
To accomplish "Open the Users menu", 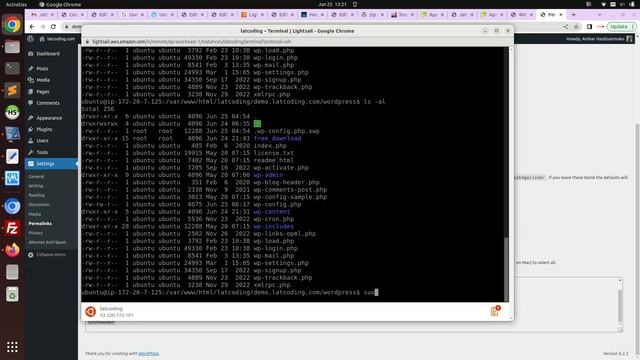I will click(x=42, y=141).
